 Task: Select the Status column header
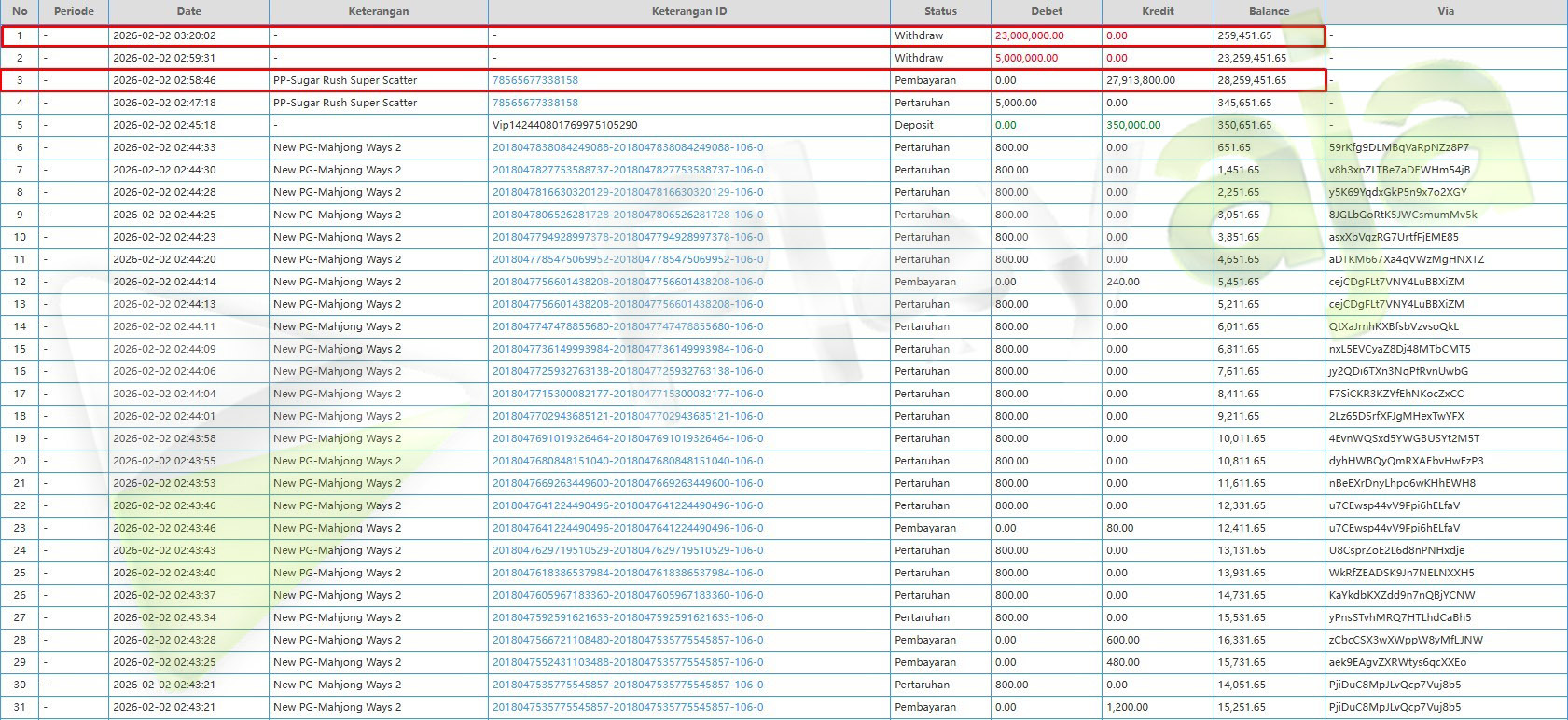click(x=939, y=11)
